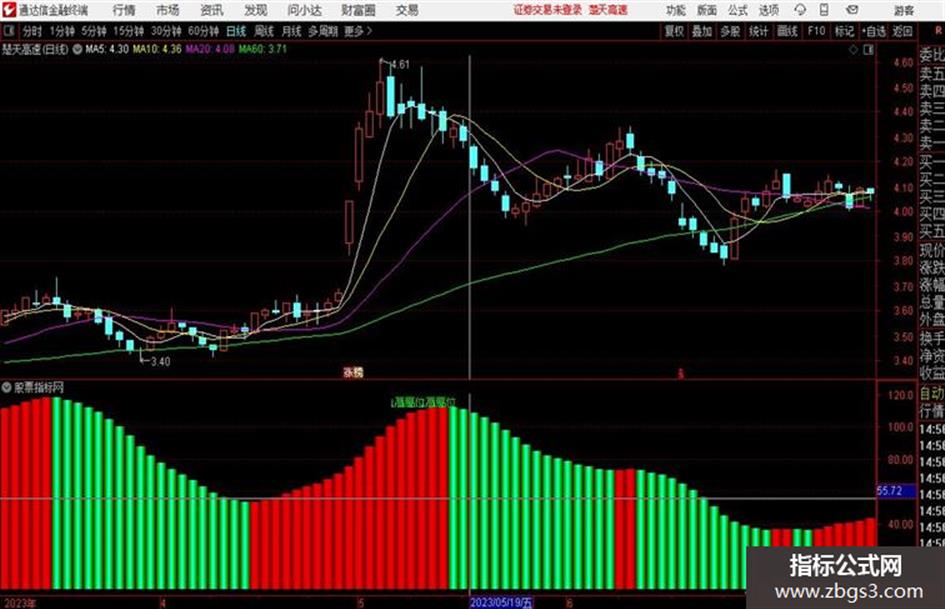Click the 返回 back button
The height and width of the screenshot is (609, 945).
click(x=902, y=31)
